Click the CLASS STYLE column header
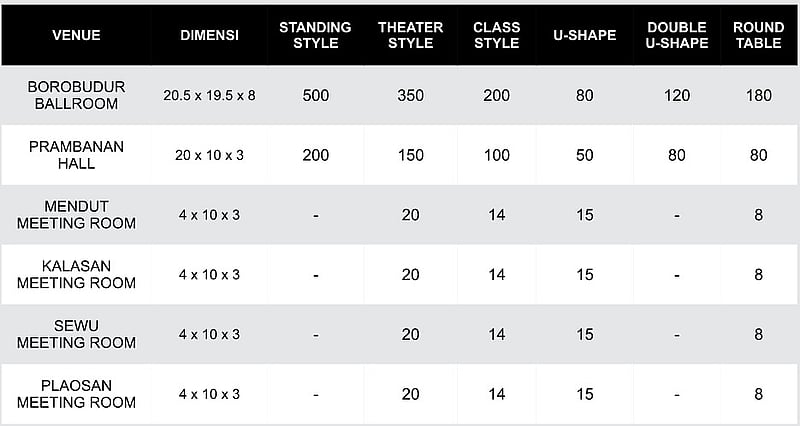Image resolution: width=800 pixels, height=426 pixels. [496, 35]
